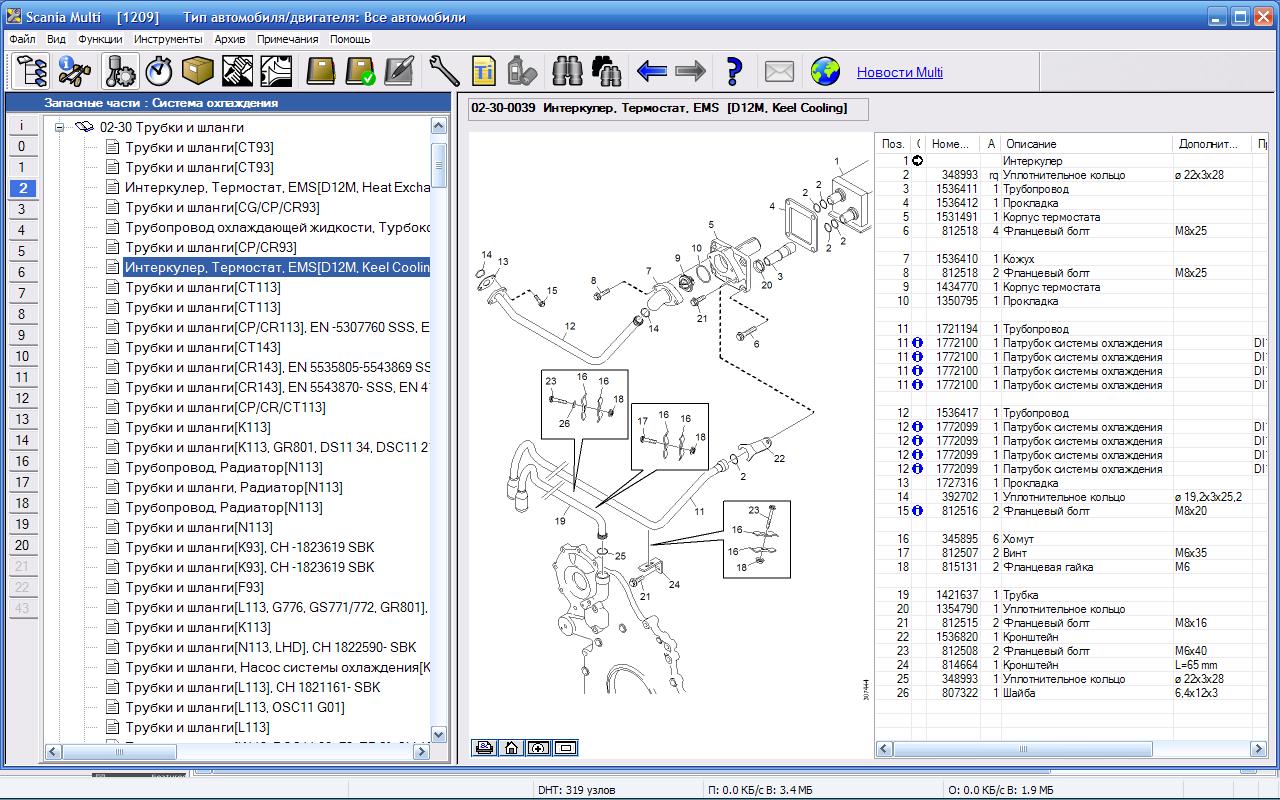Click the chassis info toolbar icon
Image resolution: width=1280 pixels, height=800 pixels.
[x=75, y=71]
